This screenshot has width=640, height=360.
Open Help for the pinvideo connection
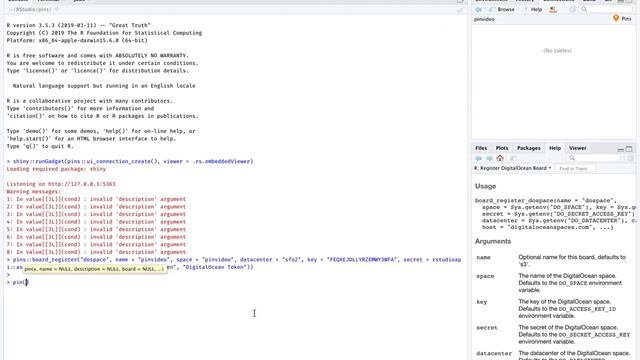[x=533, y=9]
